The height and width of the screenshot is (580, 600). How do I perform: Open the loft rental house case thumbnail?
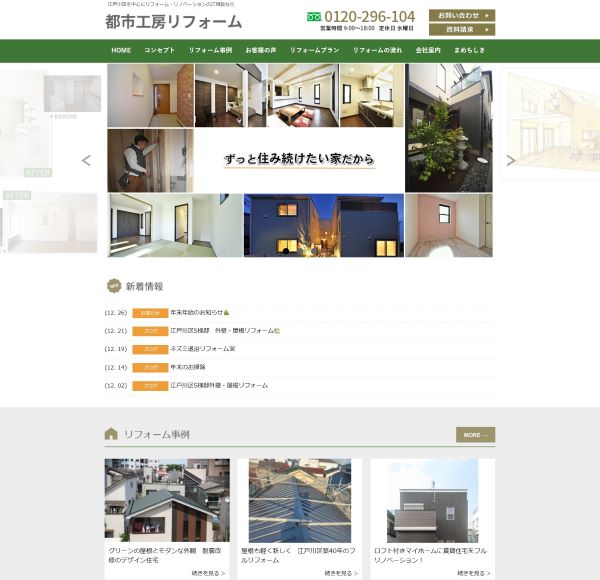click(432, 500)
